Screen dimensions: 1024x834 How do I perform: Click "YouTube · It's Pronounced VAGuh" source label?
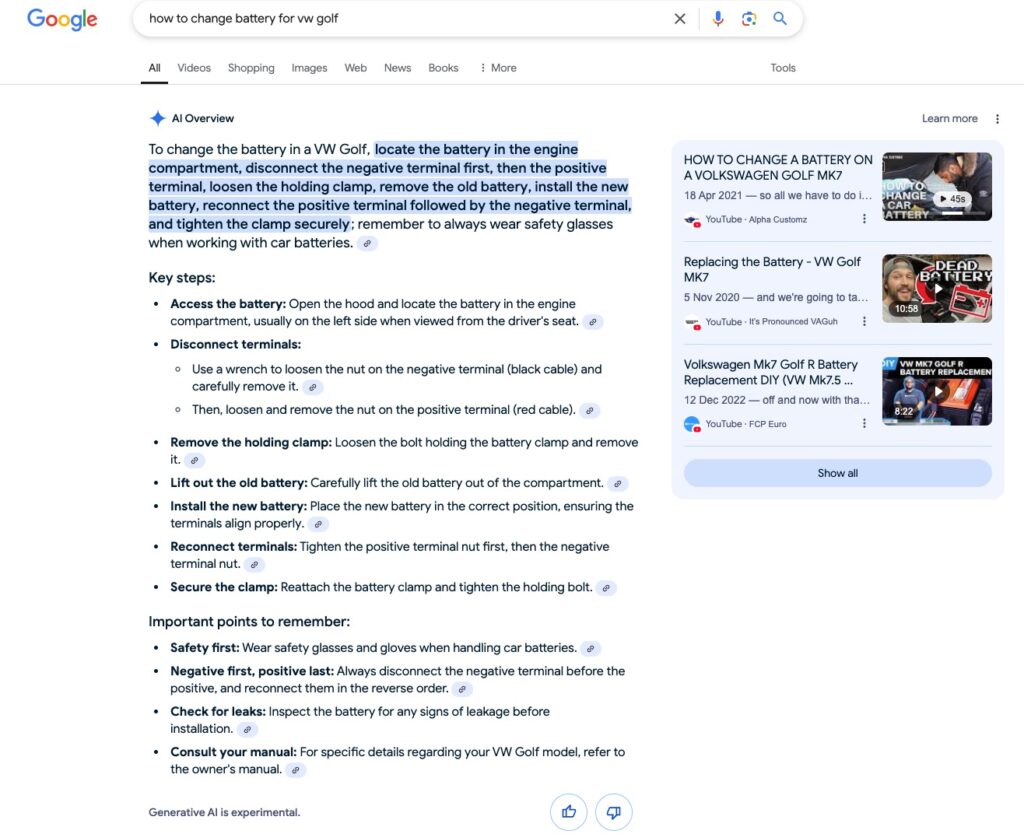click(x=771, y=321)
